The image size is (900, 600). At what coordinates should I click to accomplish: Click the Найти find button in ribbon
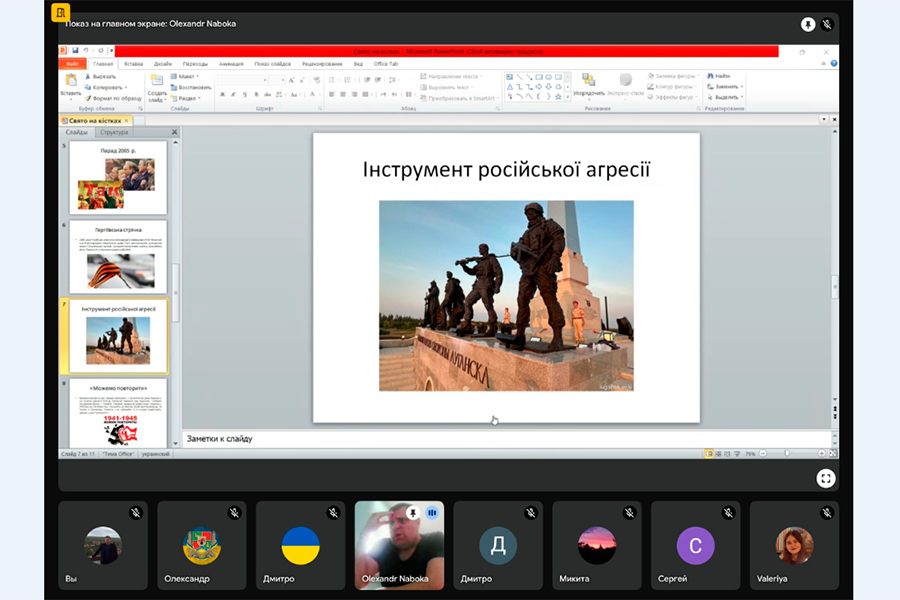[720, 75]
